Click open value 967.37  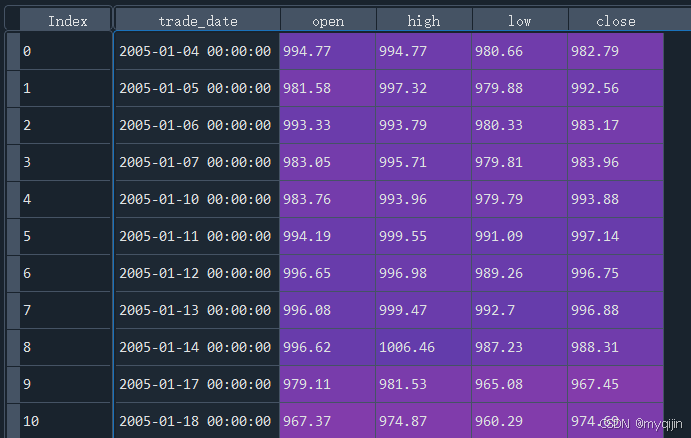[x=327, y=421]
